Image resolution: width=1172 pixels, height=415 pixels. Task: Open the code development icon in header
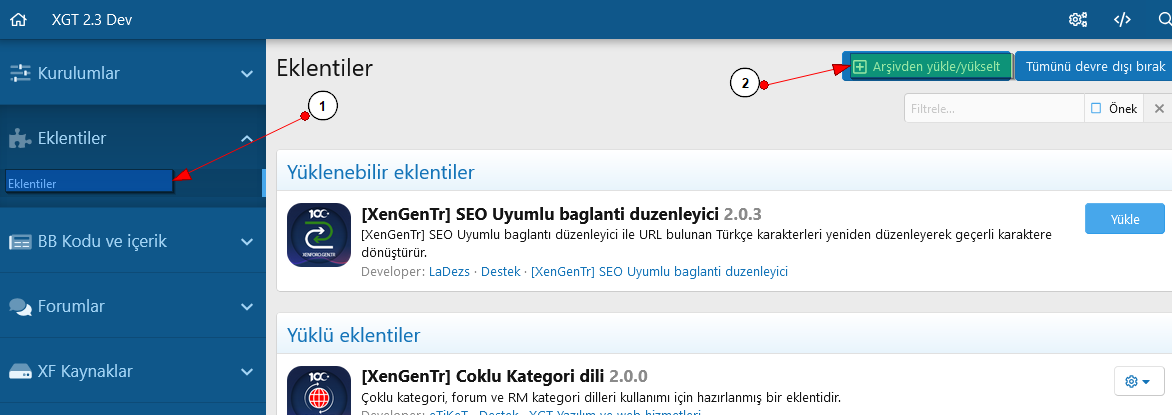click(x=1122, y=19)
